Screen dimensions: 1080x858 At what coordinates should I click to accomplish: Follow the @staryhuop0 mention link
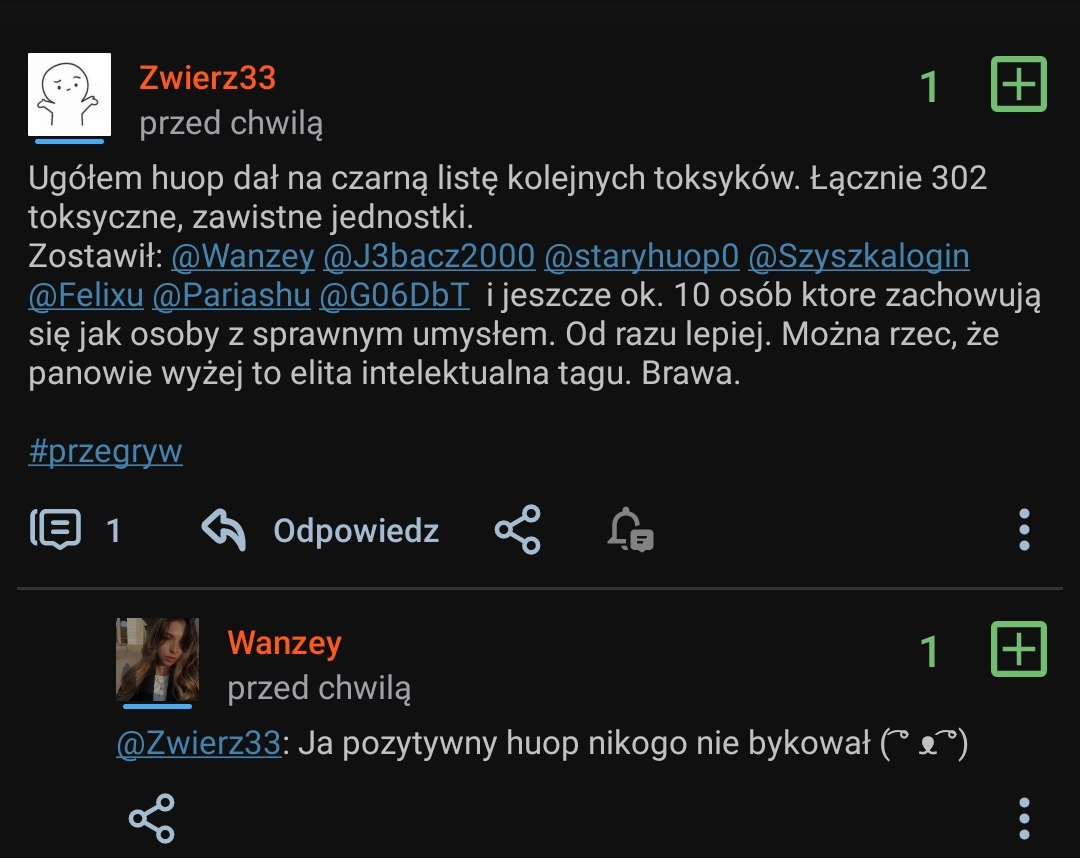pos(641,256)
